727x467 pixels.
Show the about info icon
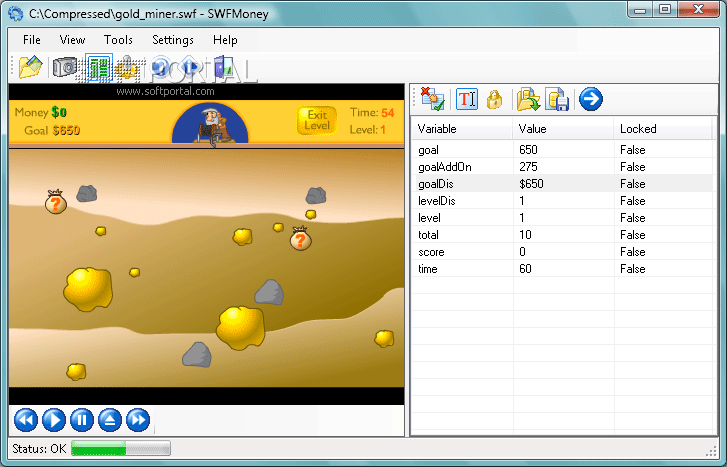pyautogui.click(x=190, y=68)
